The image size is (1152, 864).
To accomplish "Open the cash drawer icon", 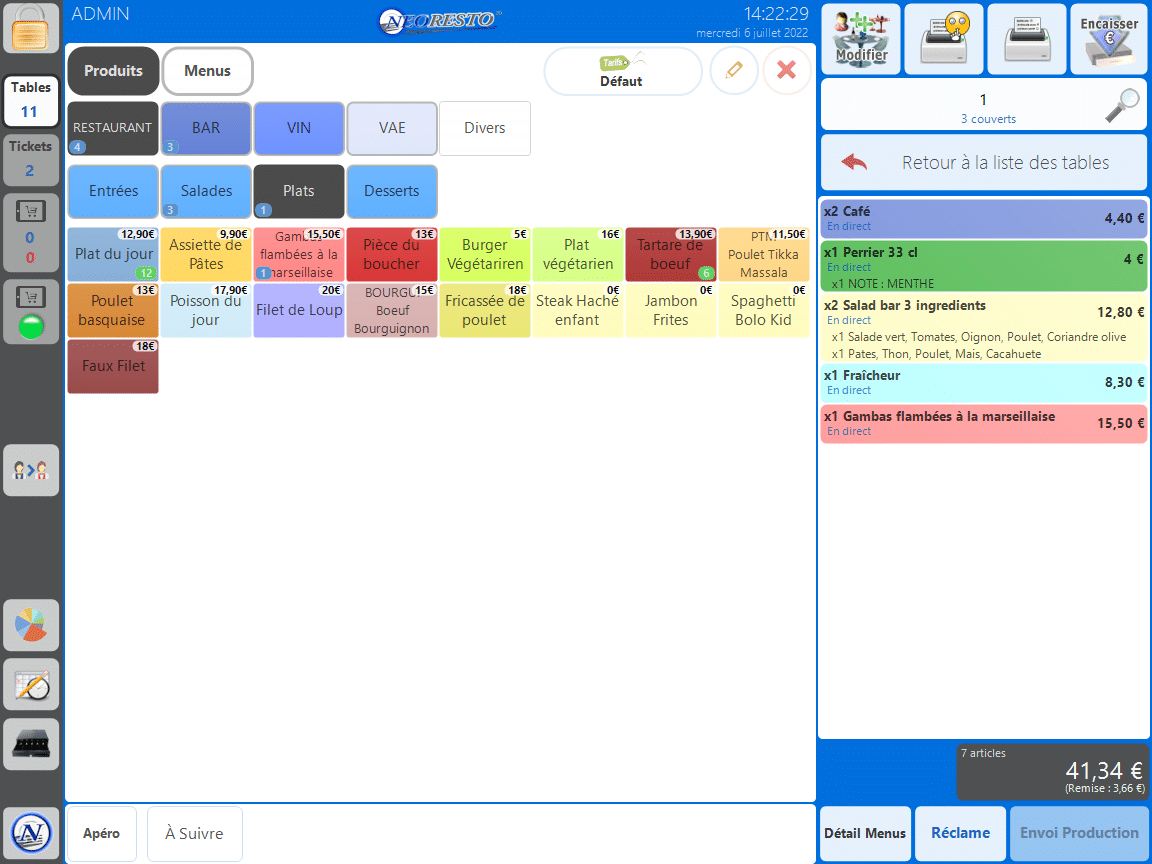I will pyautogui.click(x=31, y=744).
